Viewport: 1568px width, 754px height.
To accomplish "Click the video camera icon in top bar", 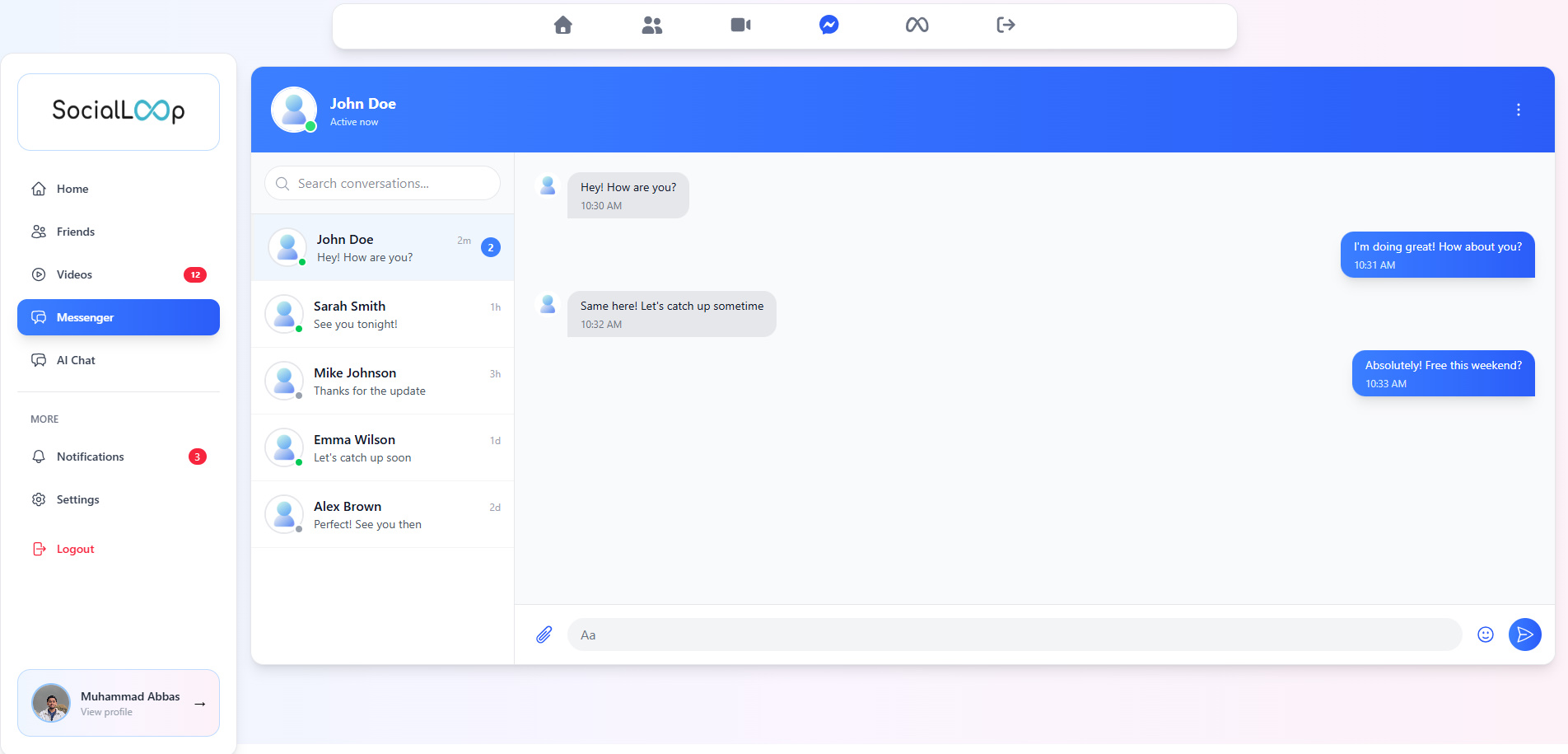I will pyautogui.click(x=740, y=26).
